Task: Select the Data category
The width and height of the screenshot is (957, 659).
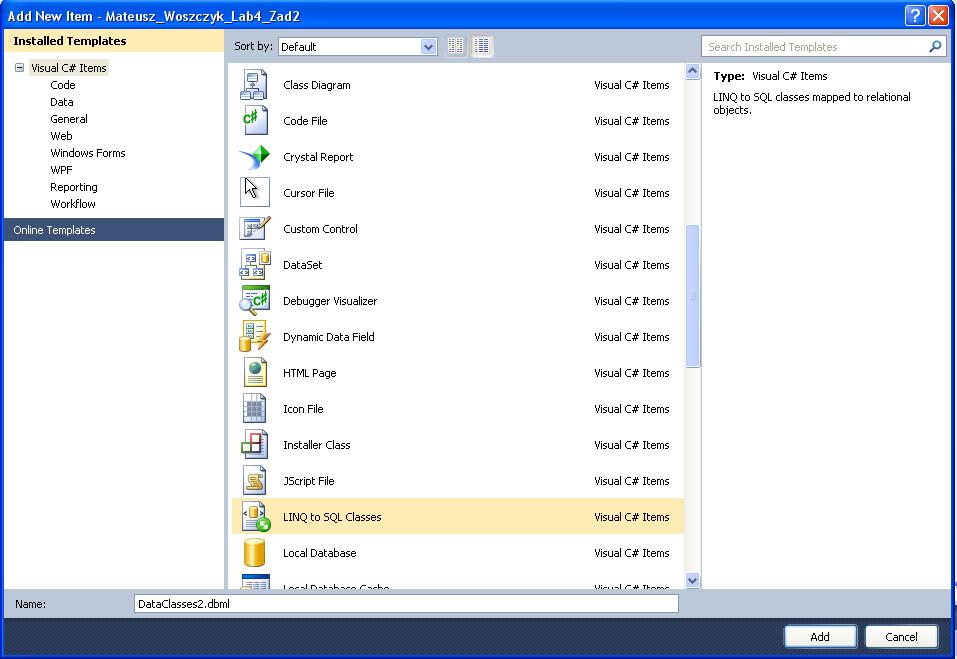Action: (x=62, y=102)
